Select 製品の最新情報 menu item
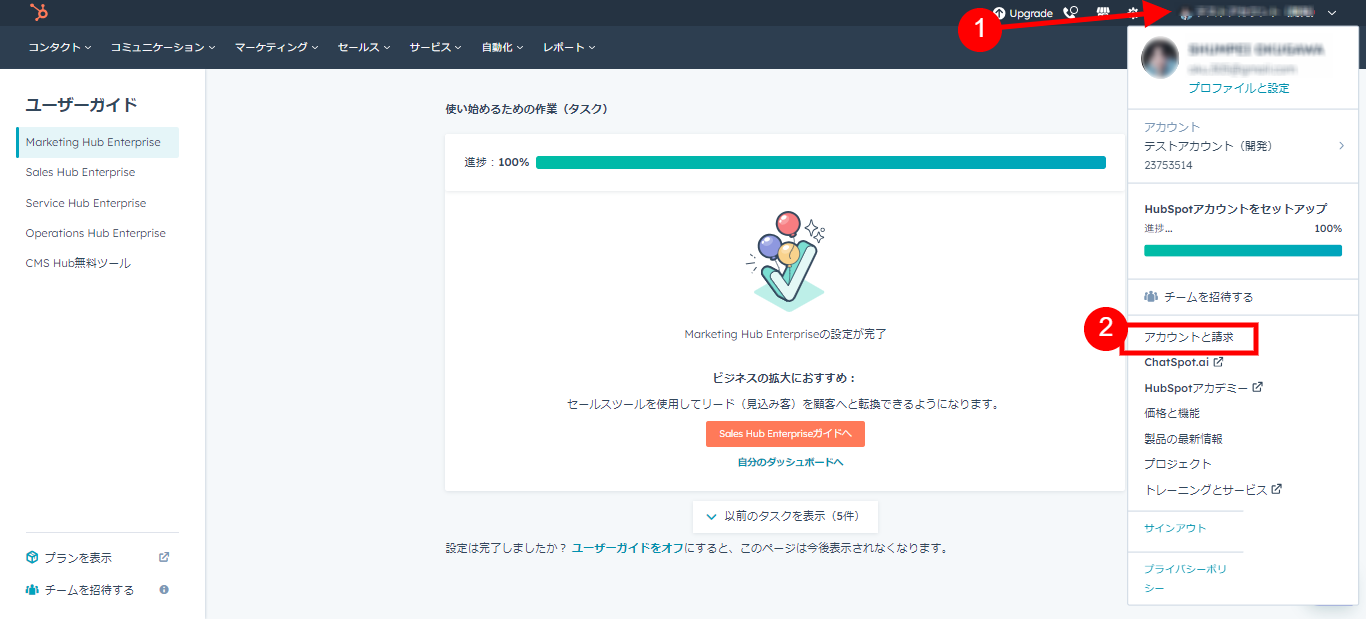This screenshot has width=1366, height=619. click(x=1183, y=438)
